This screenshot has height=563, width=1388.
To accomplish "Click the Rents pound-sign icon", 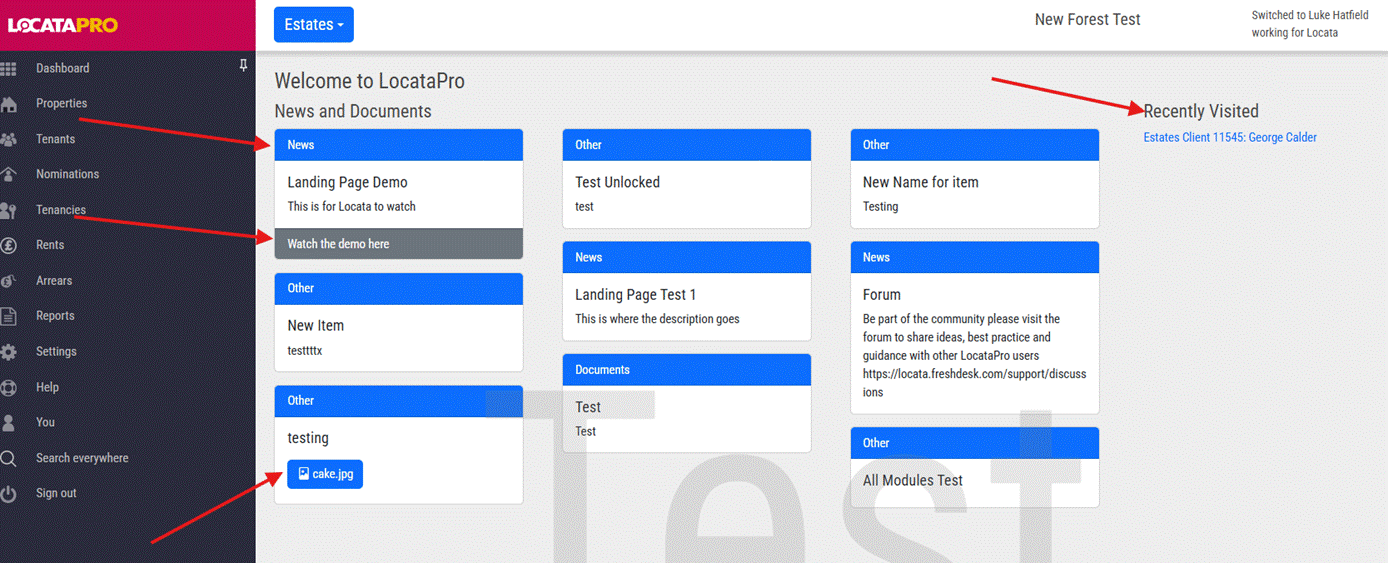I will tap(8, 246).
